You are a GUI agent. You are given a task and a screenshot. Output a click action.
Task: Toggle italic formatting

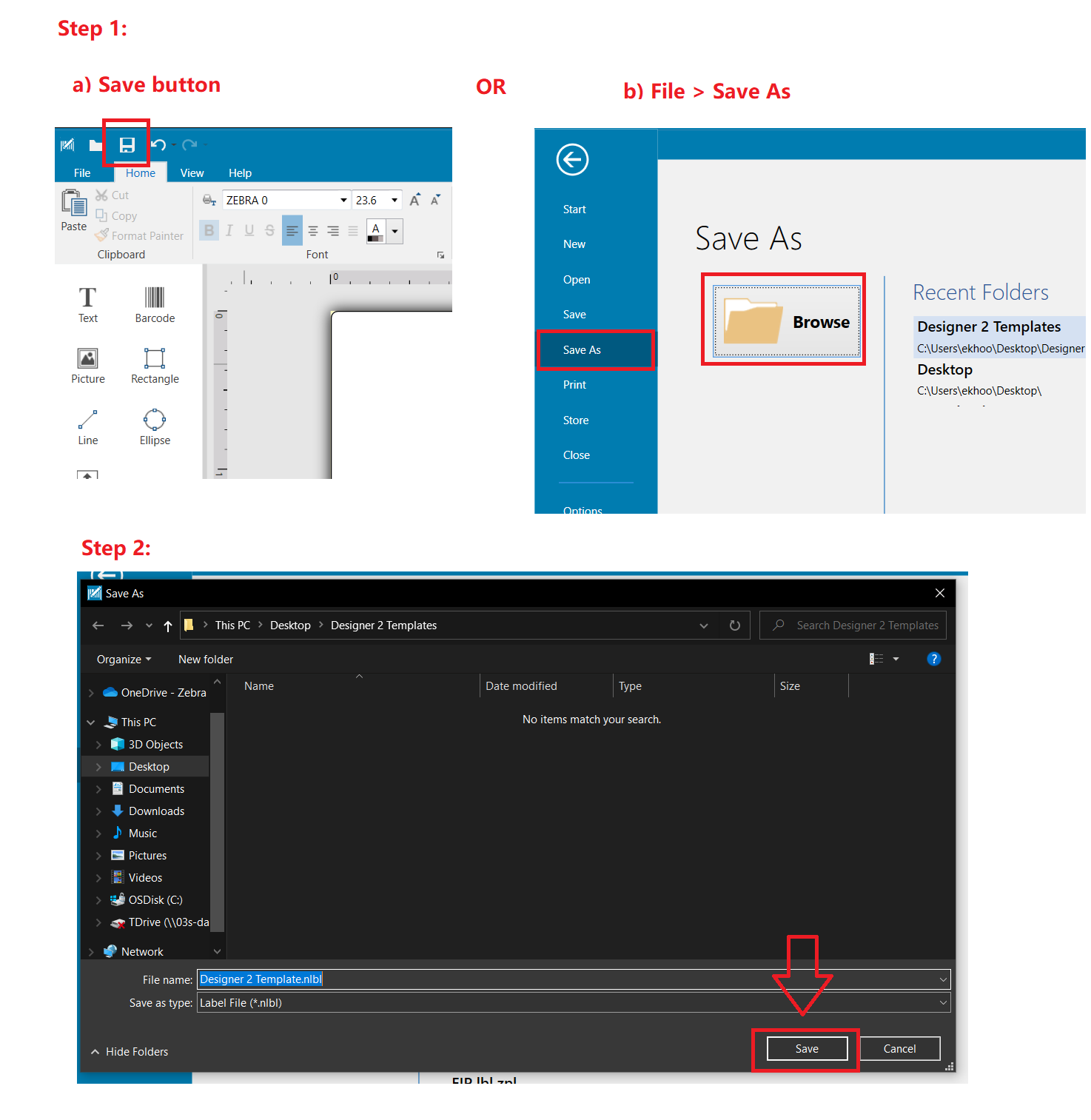click(229, 230)
